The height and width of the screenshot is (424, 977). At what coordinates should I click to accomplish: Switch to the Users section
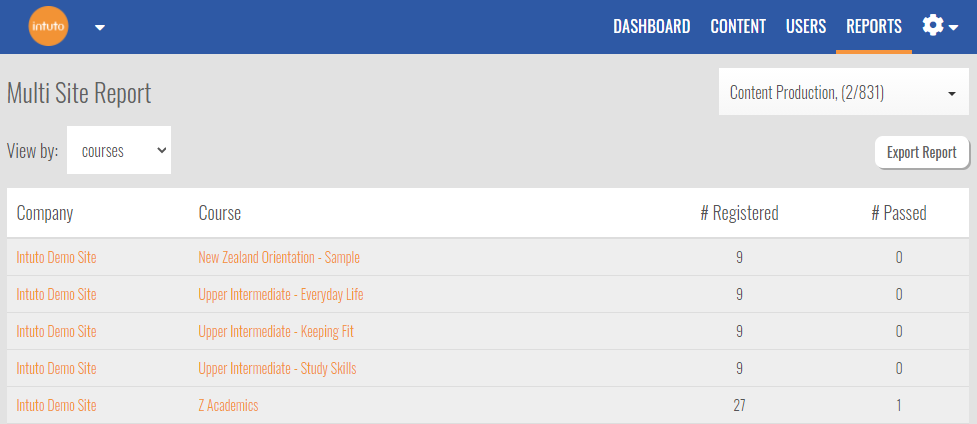point(806,27)
